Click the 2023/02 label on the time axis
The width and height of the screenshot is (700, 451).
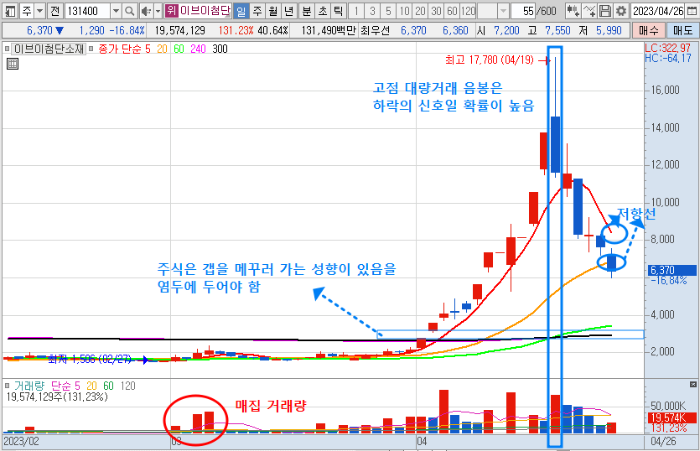click(x=21, y=441)
